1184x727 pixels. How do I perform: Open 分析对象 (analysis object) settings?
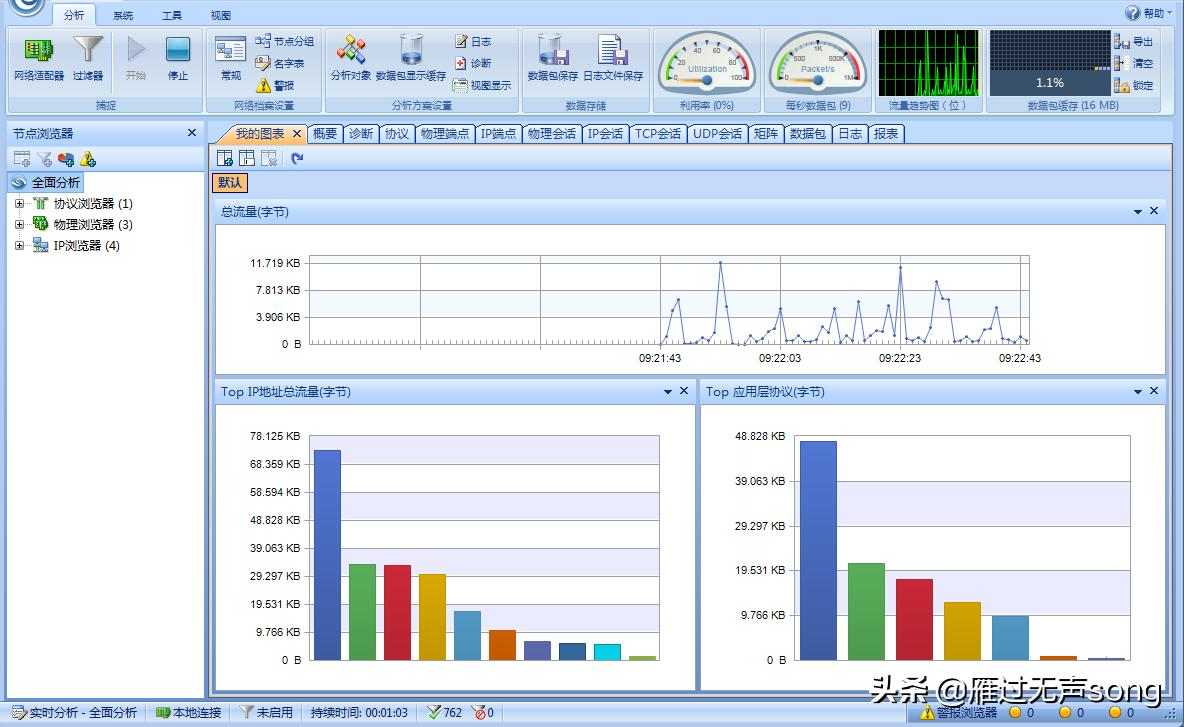pos(352,60)
